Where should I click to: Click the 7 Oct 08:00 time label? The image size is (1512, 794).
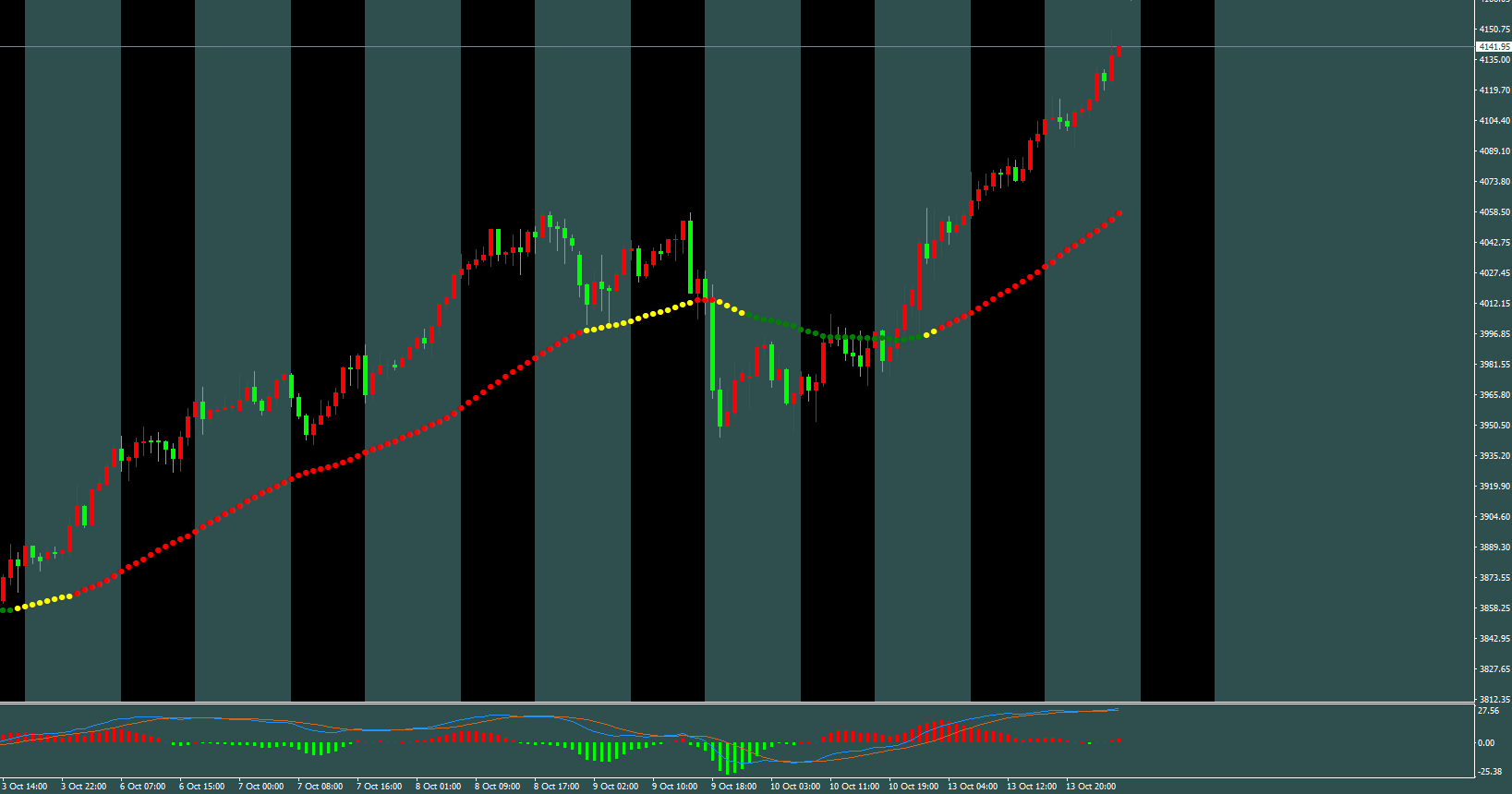(x=321, y=787)
